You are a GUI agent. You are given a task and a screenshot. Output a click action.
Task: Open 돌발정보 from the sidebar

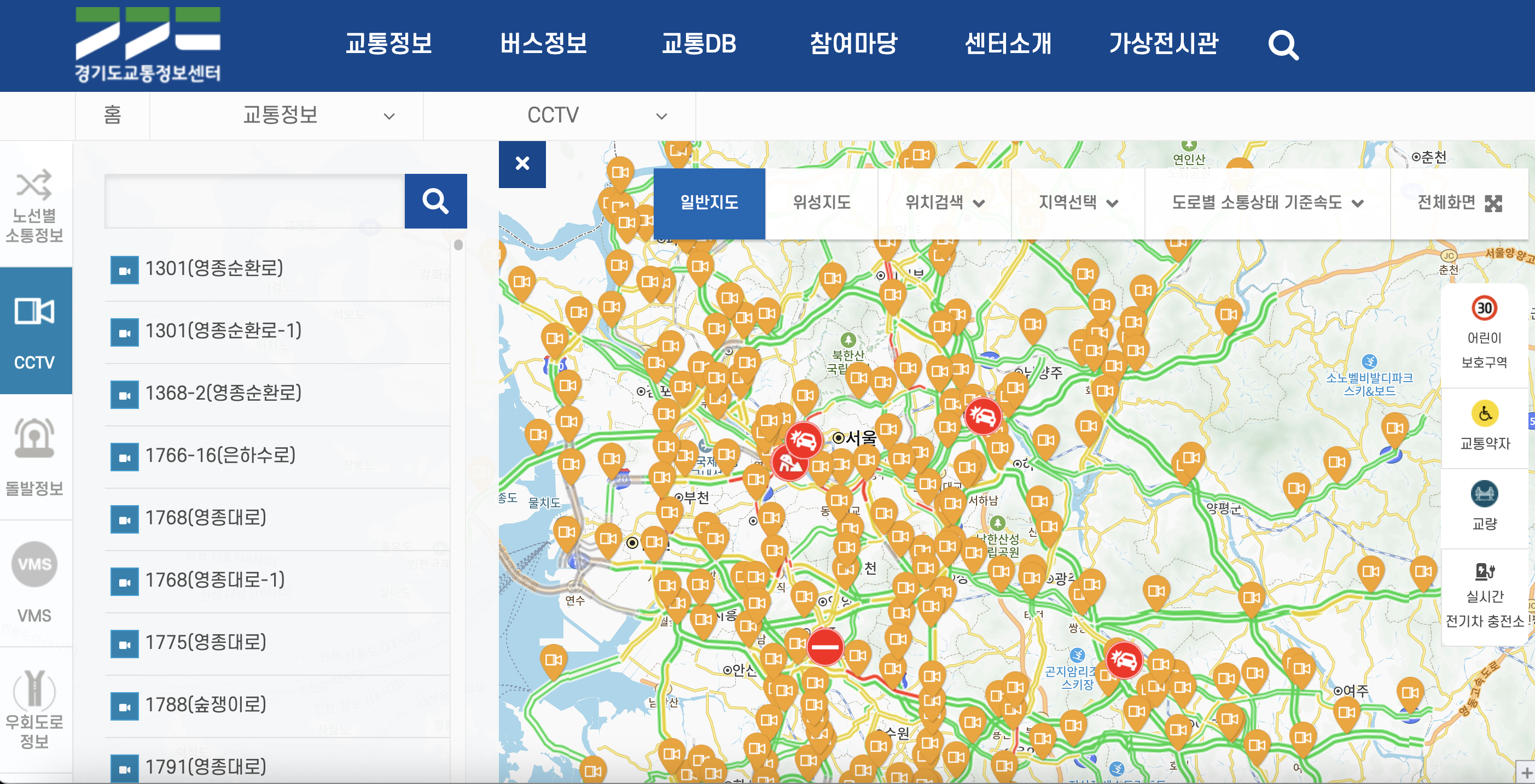click(x=35, y=458)
